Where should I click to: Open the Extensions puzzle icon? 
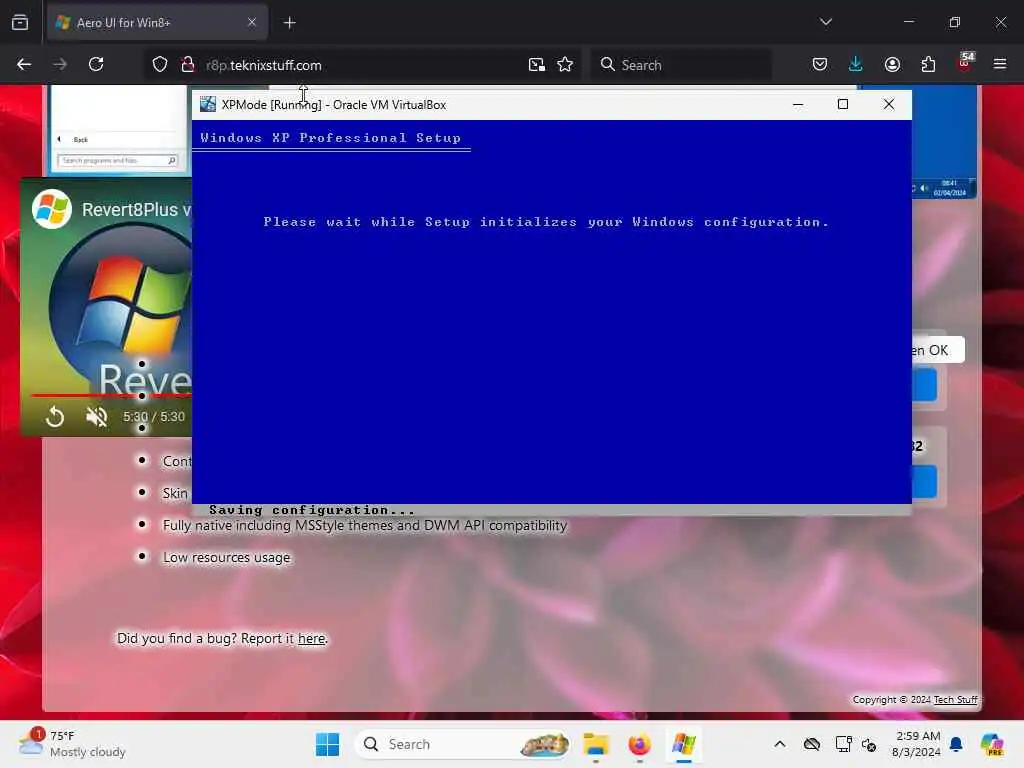coord(928,65)
